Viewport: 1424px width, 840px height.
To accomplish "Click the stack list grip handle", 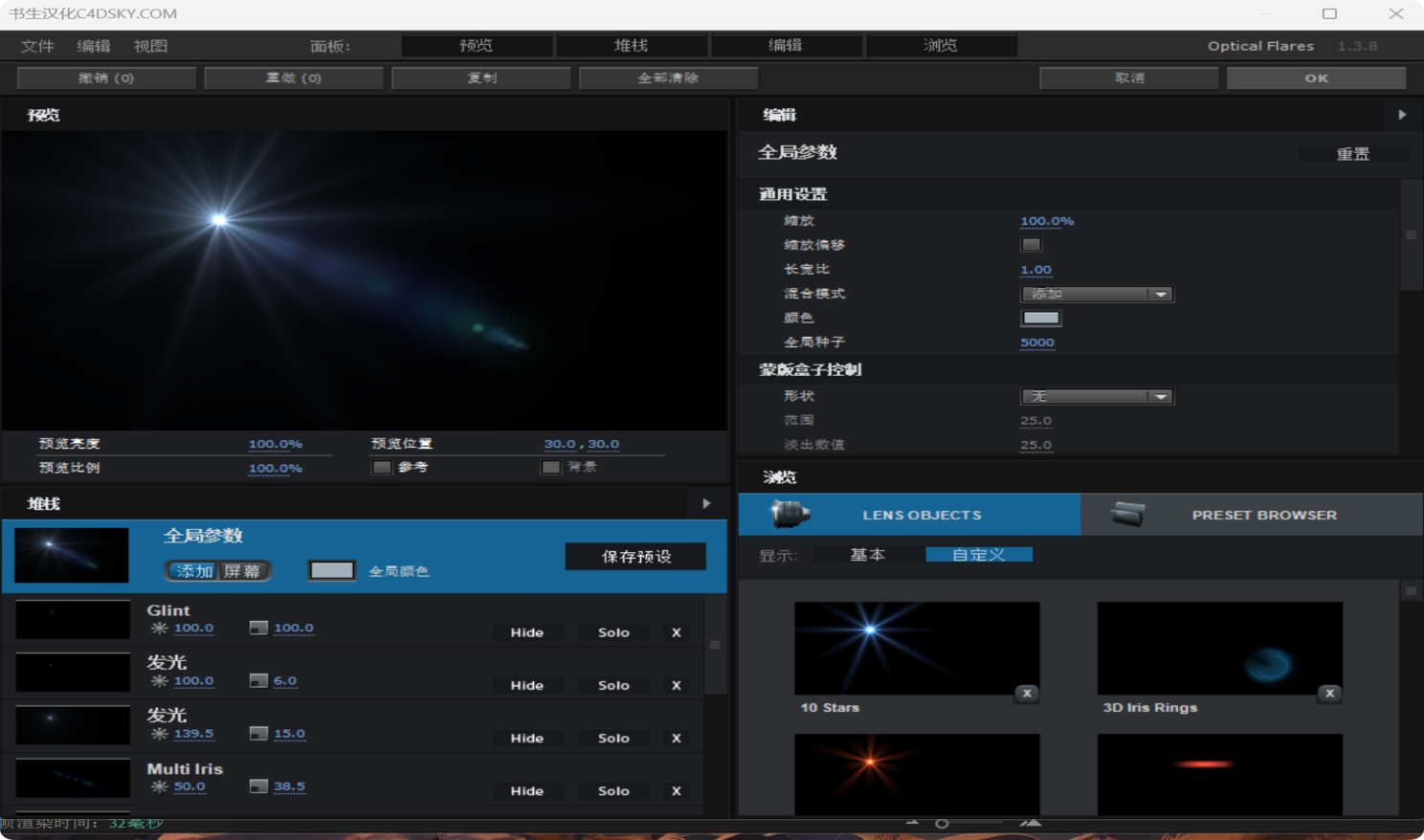I will pyautogui.click(x=715, y=645).
